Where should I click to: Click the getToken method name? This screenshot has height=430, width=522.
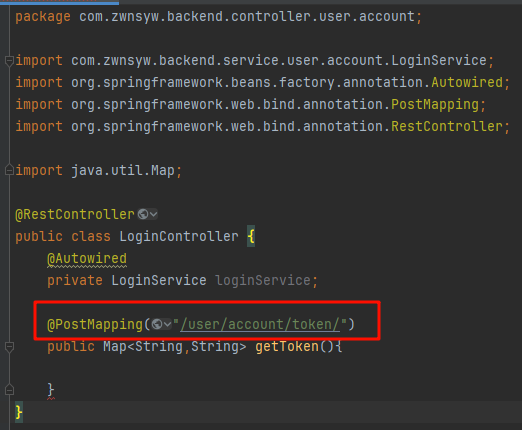tap(287, 347)
